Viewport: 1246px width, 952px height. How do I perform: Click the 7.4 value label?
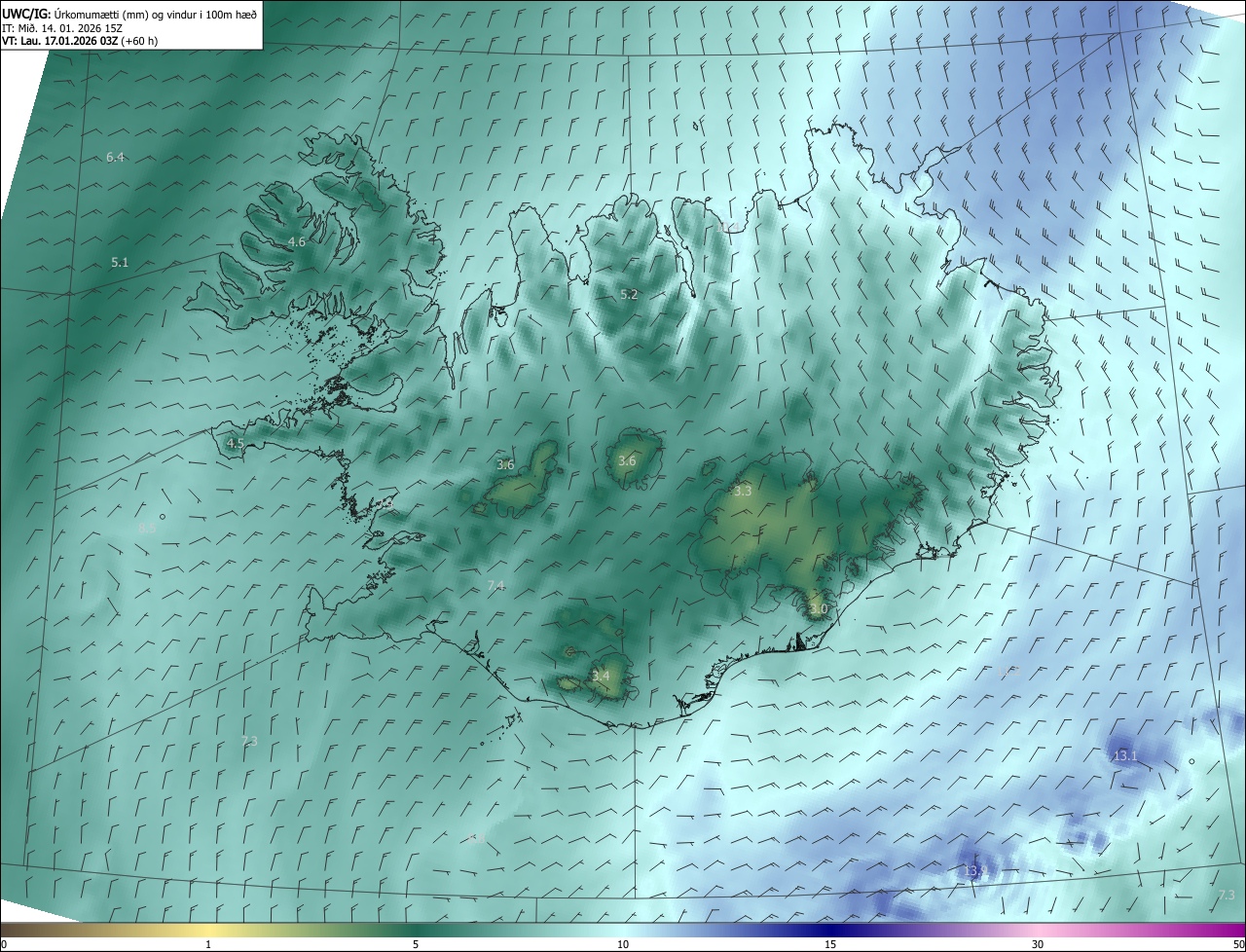(496, 585)
